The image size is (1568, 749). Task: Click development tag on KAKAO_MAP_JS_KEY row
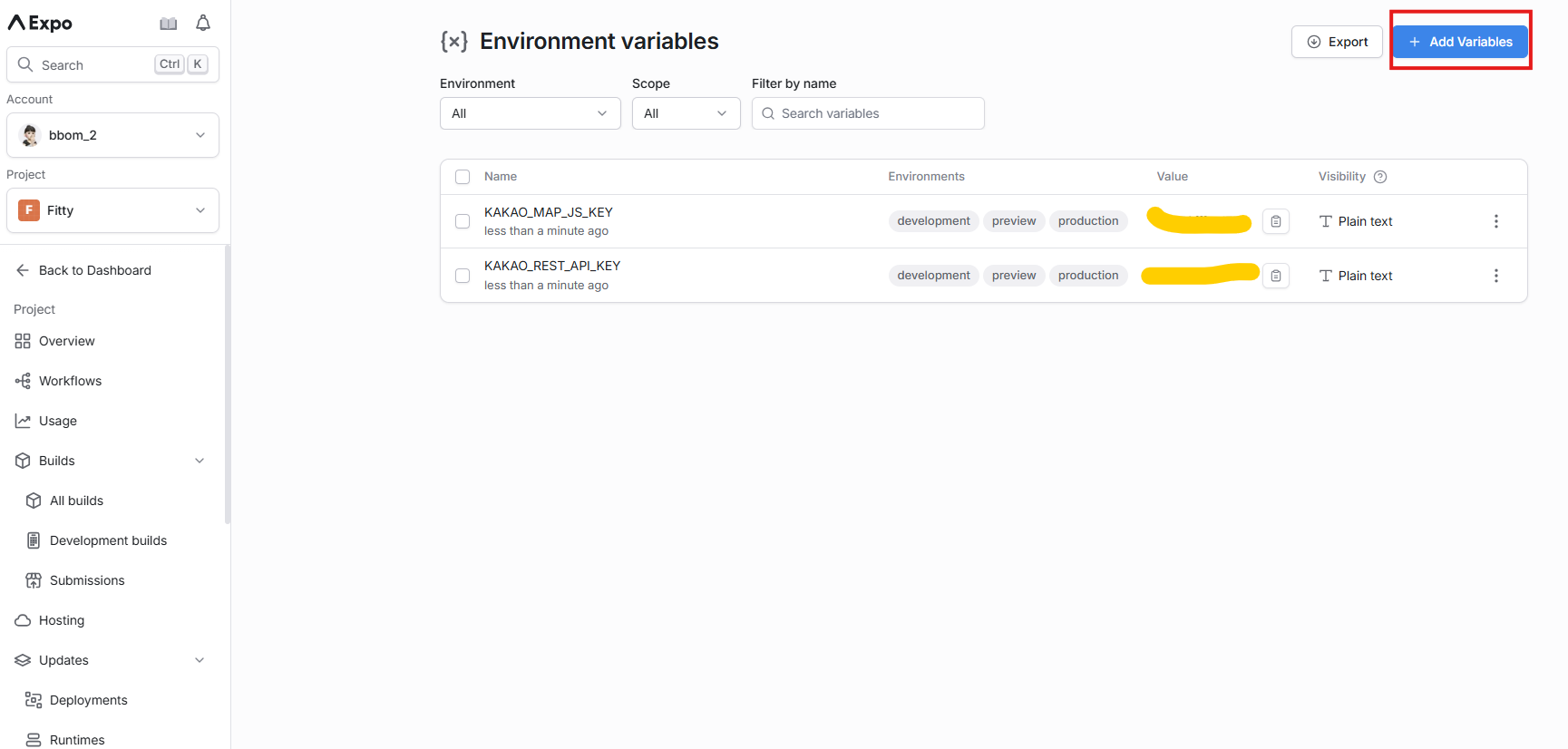934,221
